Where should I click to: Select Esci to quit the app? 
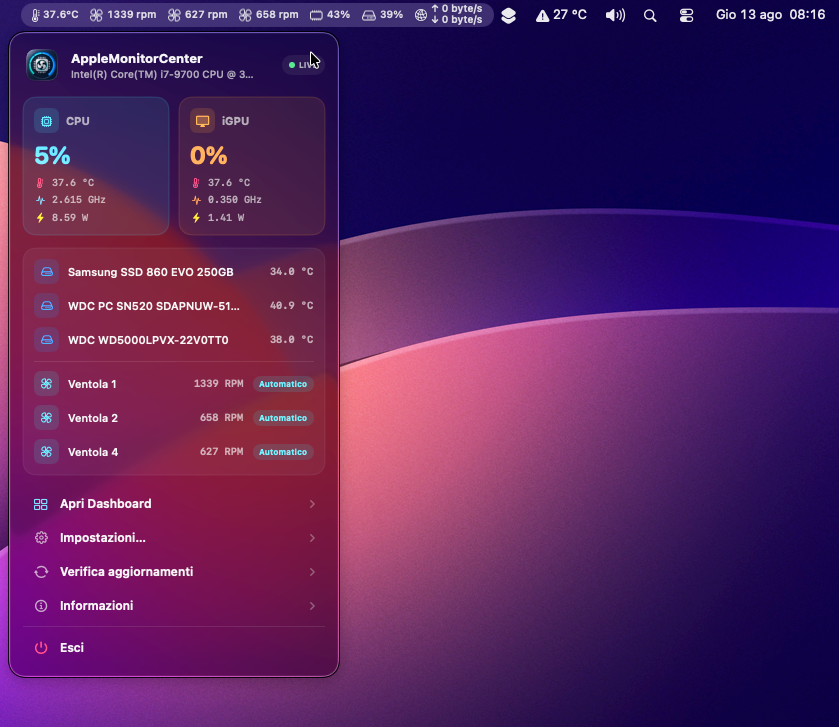[174, 648]
